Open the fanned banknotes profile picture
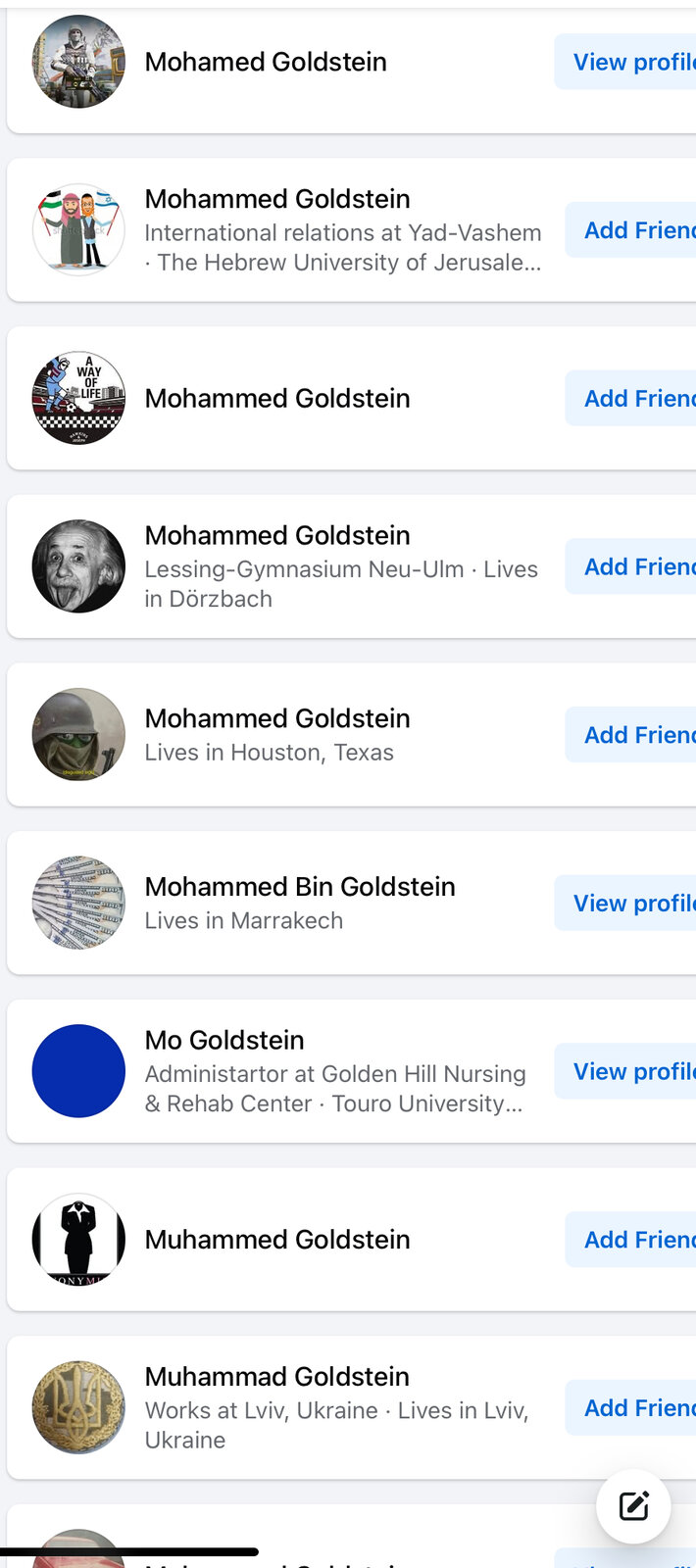696x1568 pixels. [78, 903]
